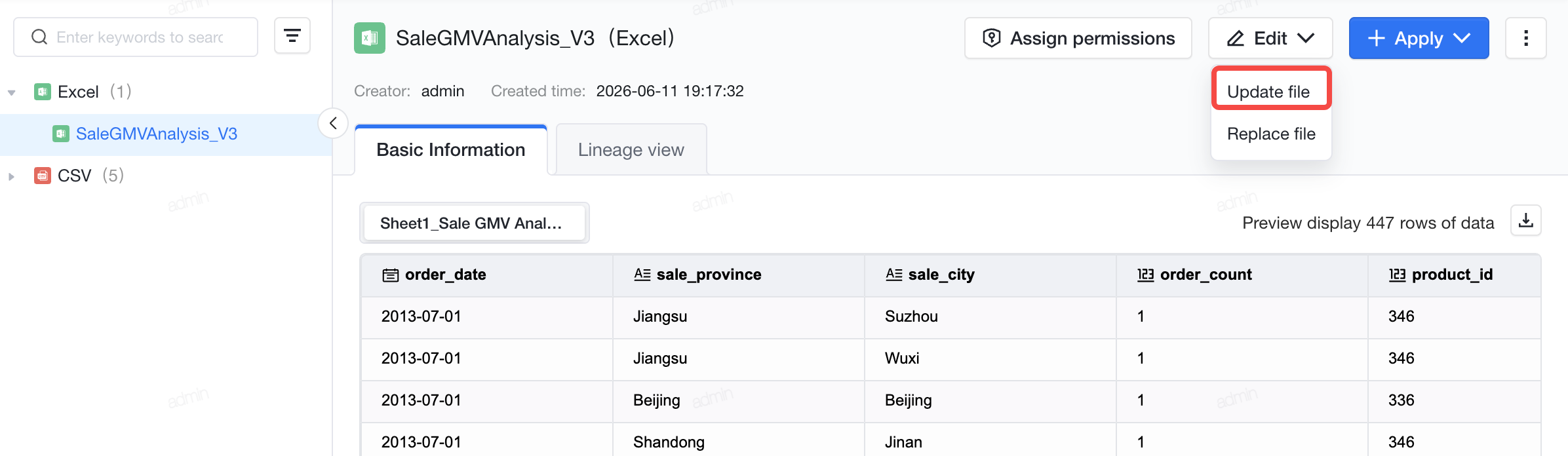The image size is (1568, 456).
Task: Select the Basic Information tab
Action: [x=451, y=150]
